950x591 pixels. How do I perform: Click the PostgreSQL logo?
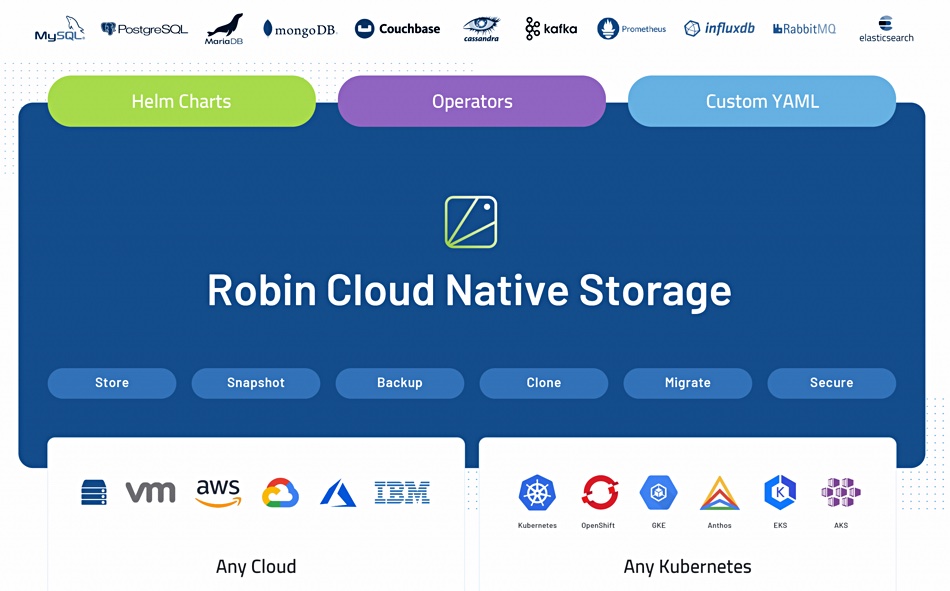pos(144,29)
